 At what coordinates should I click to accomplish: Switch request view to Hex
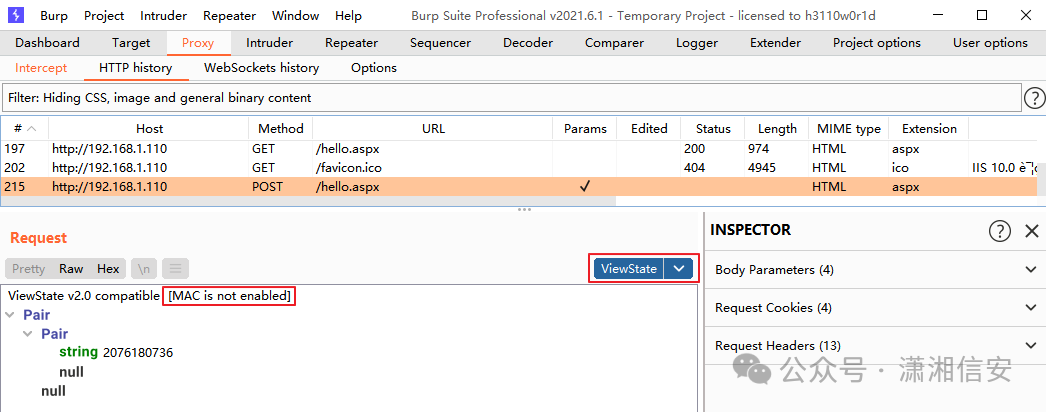pos(108,269)
